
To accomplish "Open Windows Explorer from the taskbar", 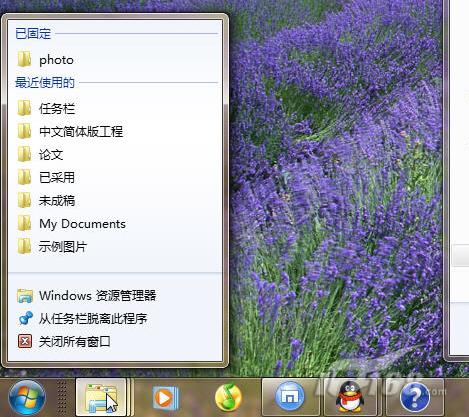I will pyautogui.click(x=101, y=397).
